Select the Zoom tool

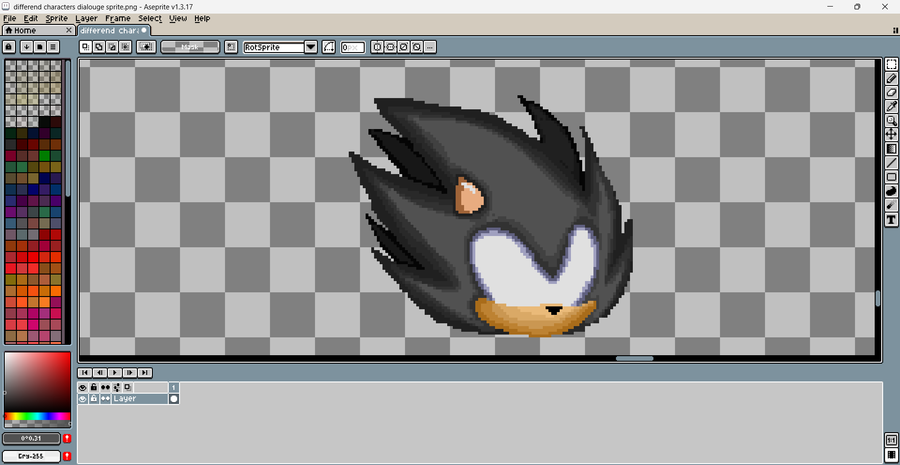891,121
